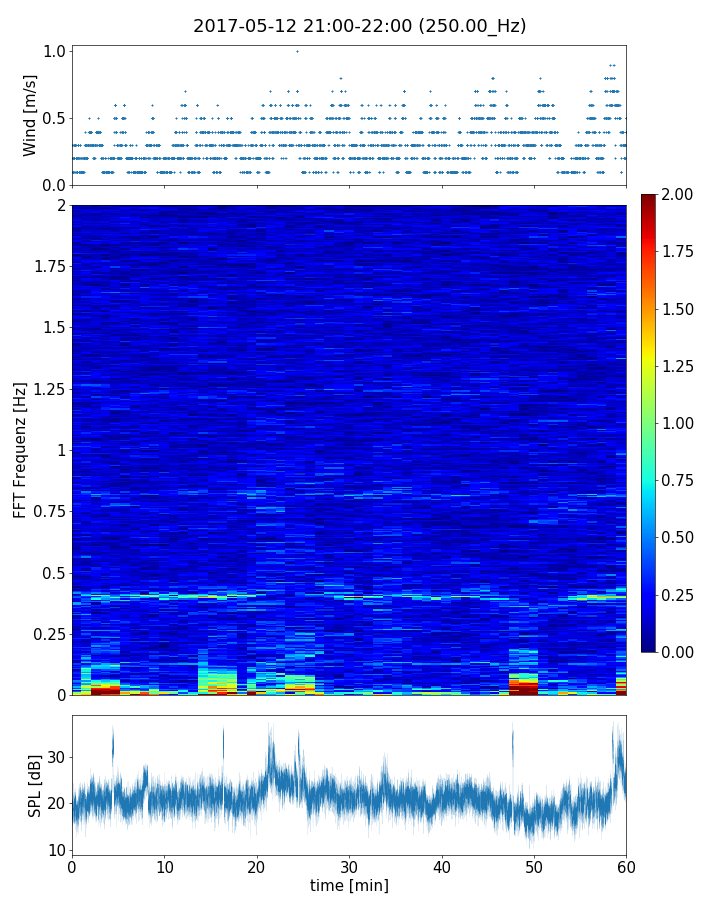This screenshot has height=900, width=720.
Task: Click the "FFT Frequenz [Hz]" axis label
Action: pos(20,450)
